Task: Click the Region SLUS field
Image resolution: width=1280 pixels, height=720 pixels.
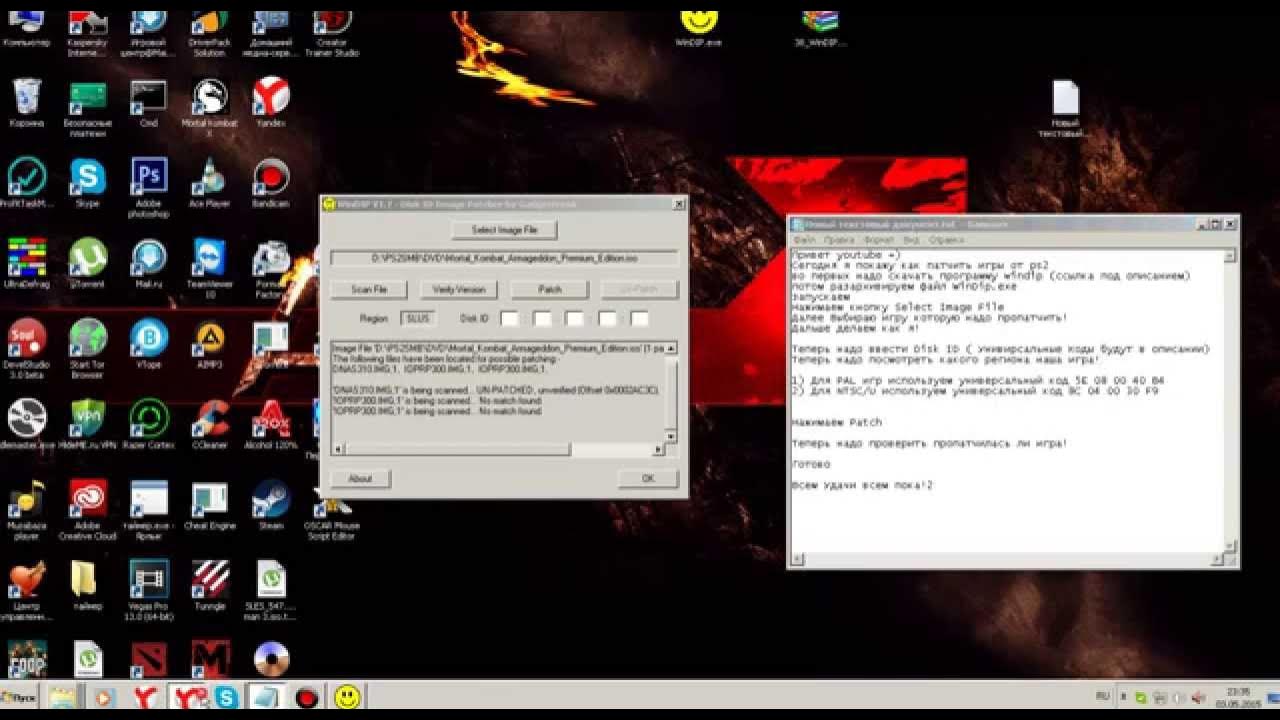Action: [416, 319]
